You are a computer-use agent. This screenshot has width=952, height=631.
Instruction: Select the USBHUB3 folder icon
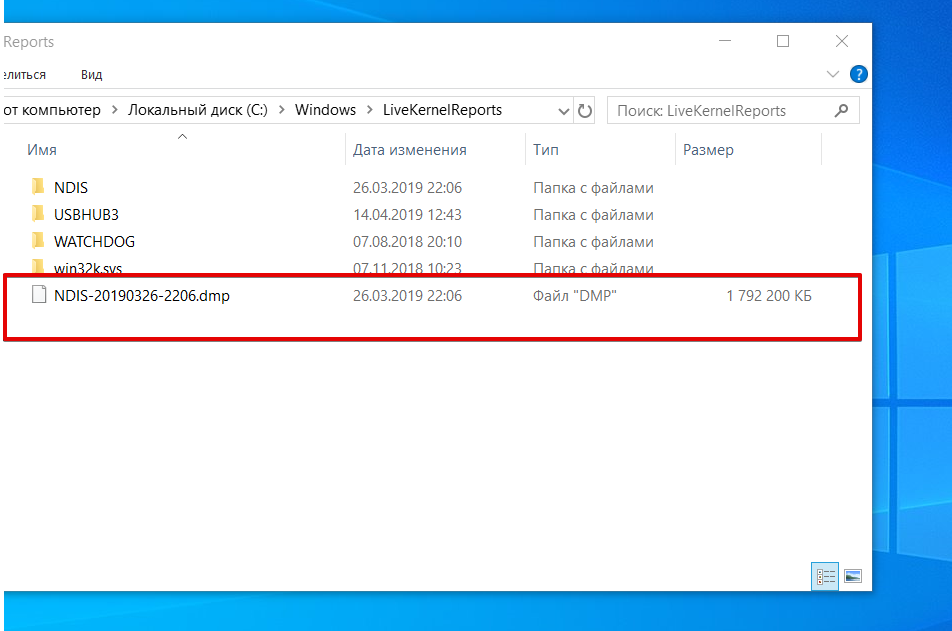click(38, 213)
